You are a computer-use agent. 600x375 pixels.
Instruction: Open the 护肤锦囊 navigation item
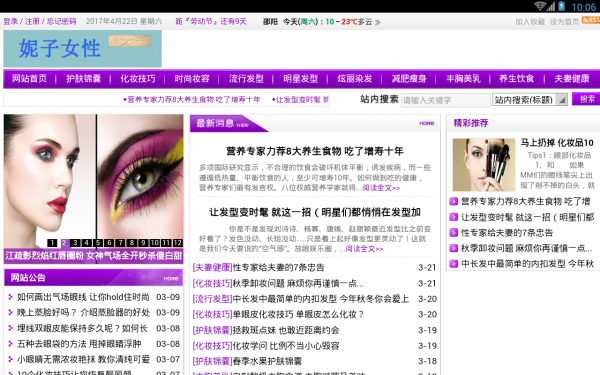(x=83, y=79)
